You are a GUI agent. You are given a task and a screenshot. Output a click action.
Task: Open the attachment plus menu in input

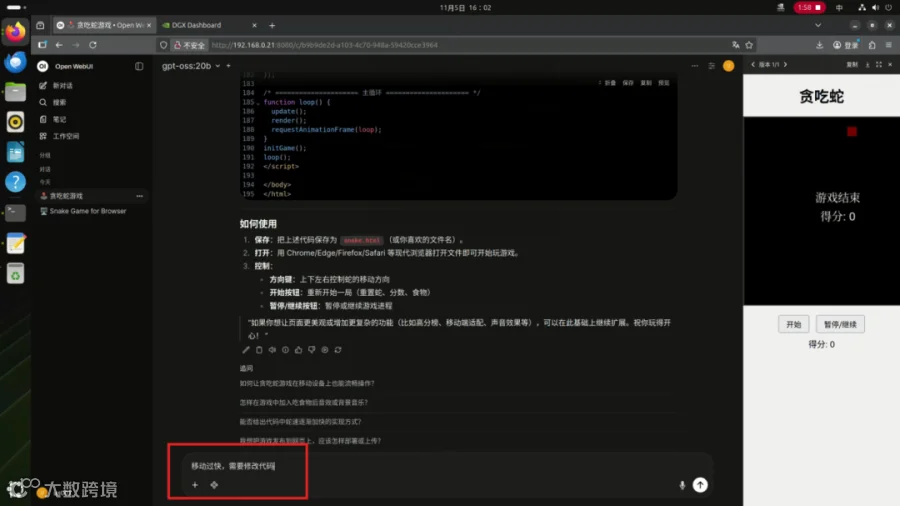[195, 485]
